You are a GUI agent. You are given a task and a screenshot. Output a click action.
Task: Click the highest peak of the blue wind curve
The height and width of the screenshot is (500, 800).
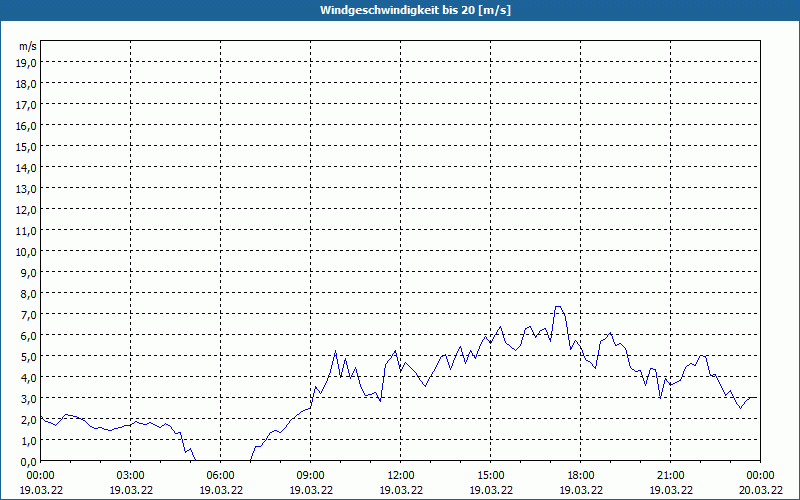click(x=558, y=307)
